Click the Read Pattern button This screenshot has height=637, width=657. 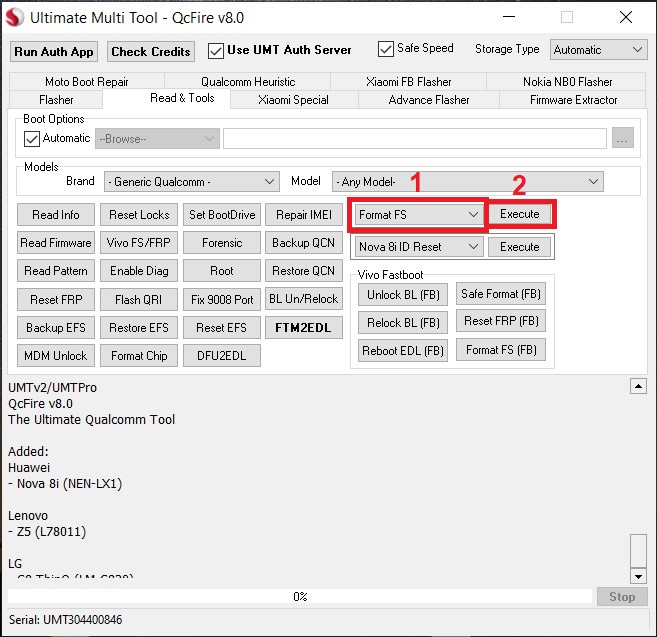56,271
